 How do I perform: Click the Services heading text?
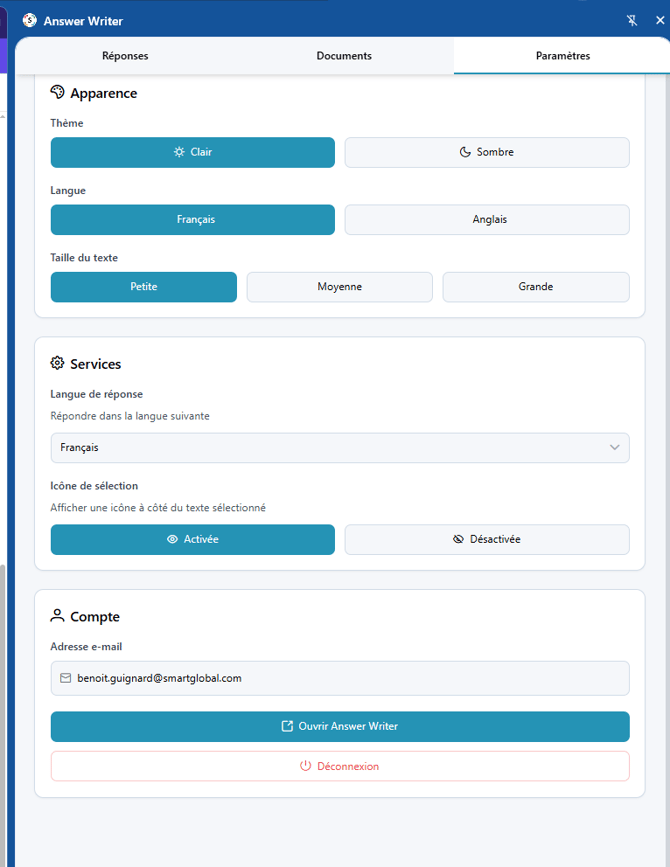coord(96,364)
